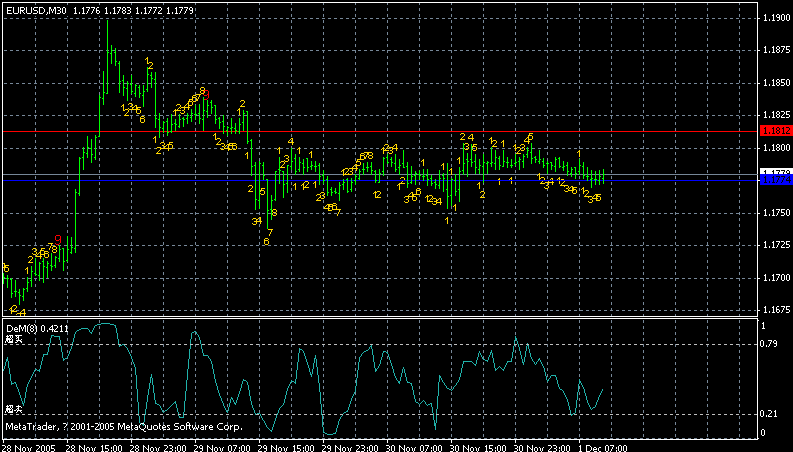Click the 0.79 DeMarker level label
The image size is (793, 452).
pos(769,344)
